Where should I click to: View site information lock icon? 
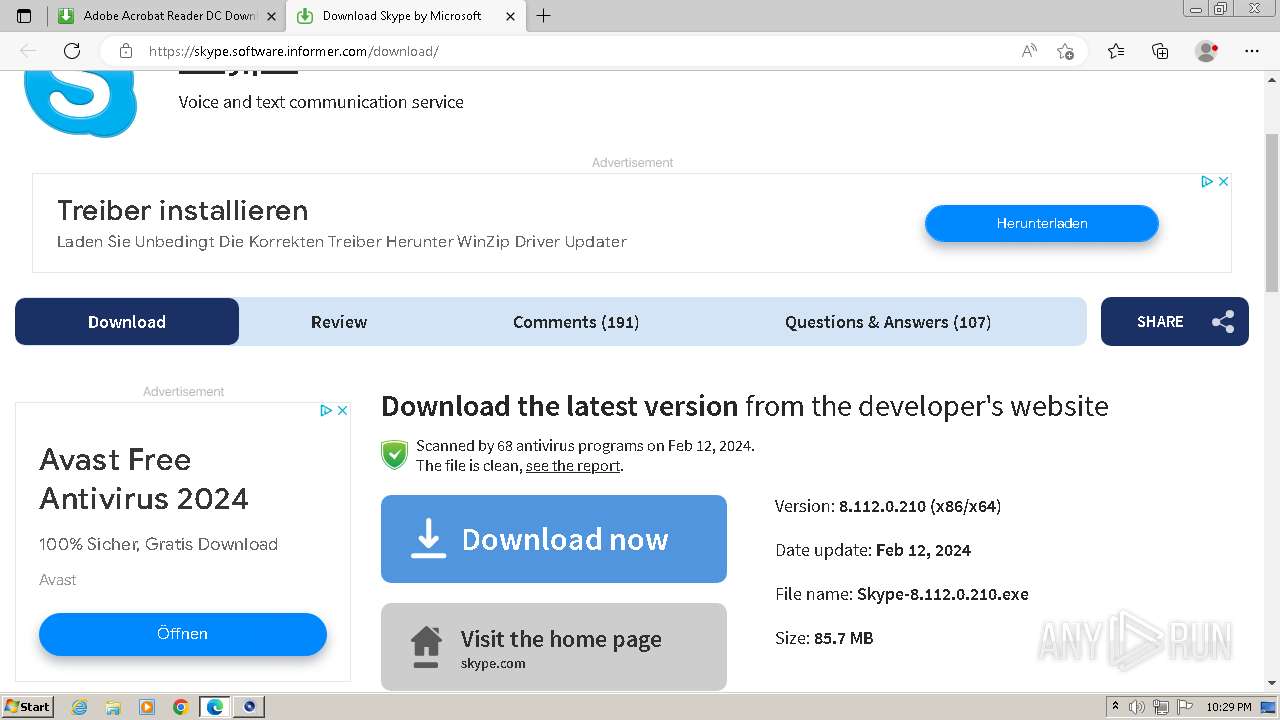125,51
